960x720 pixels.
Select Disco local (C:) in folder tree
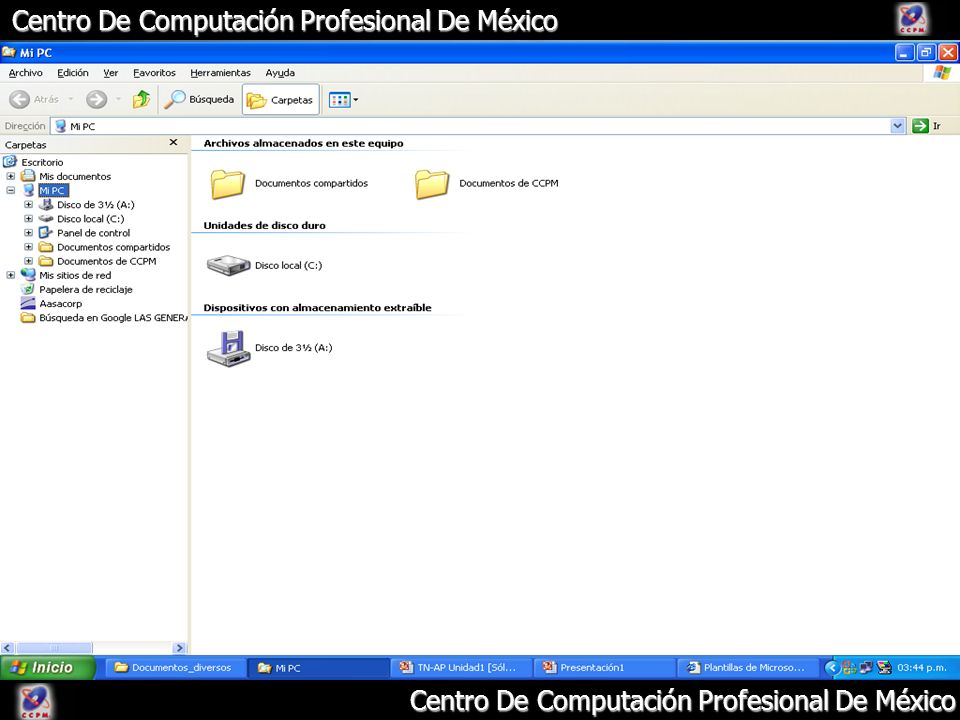91,219
